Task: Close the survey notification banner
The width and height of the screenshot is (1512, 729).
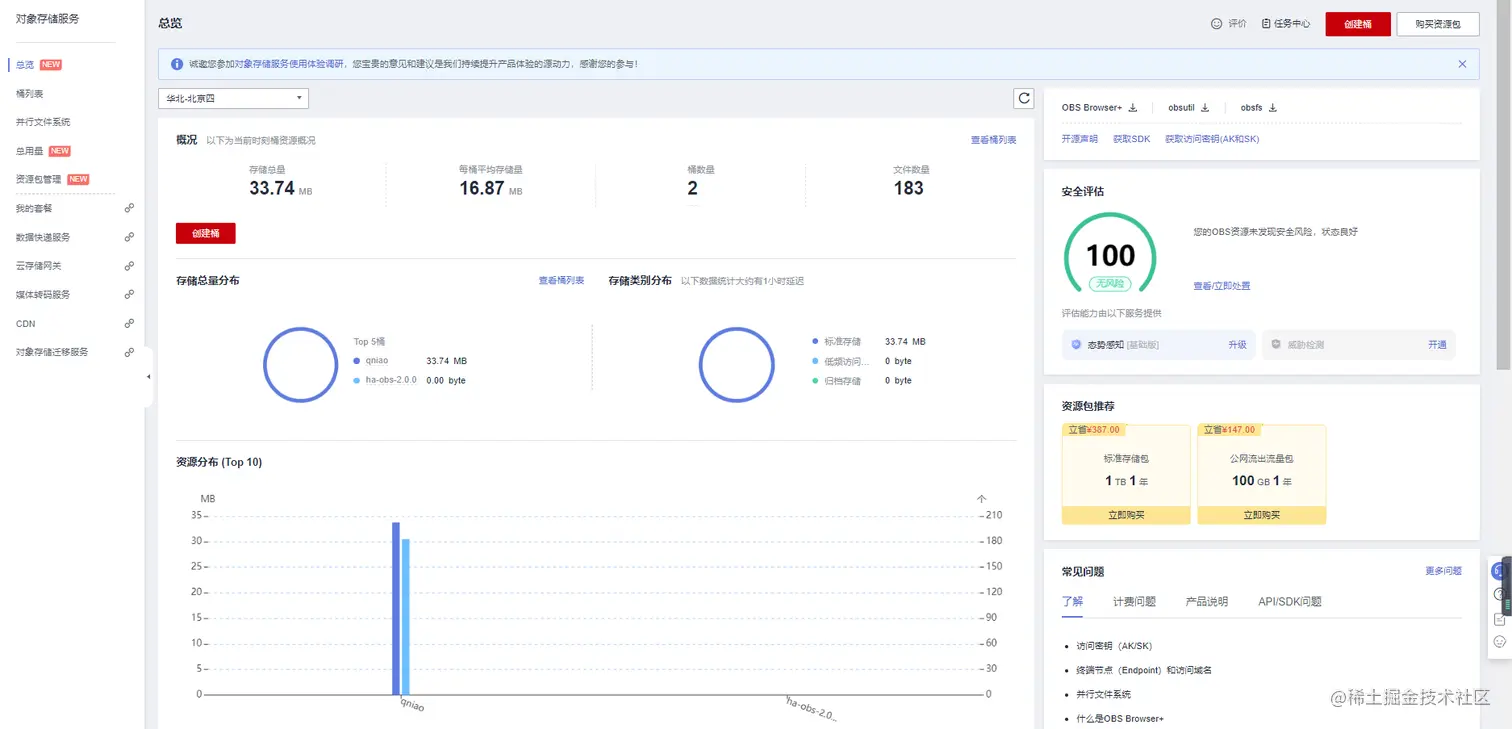Action: pyautogui.click(x=1462, y=64)
